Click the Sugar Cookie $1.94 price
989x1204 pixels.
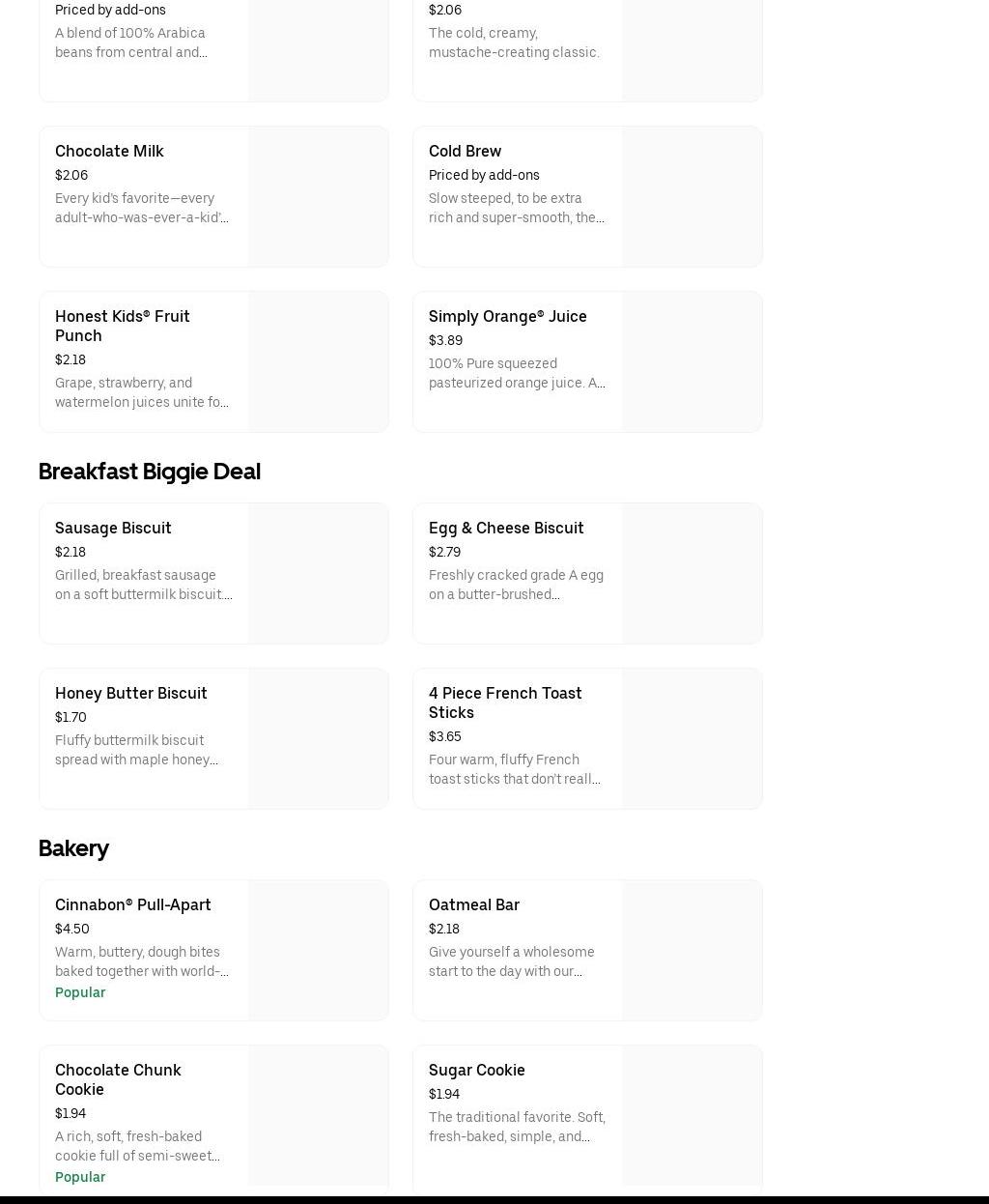tap(444, 1094)
